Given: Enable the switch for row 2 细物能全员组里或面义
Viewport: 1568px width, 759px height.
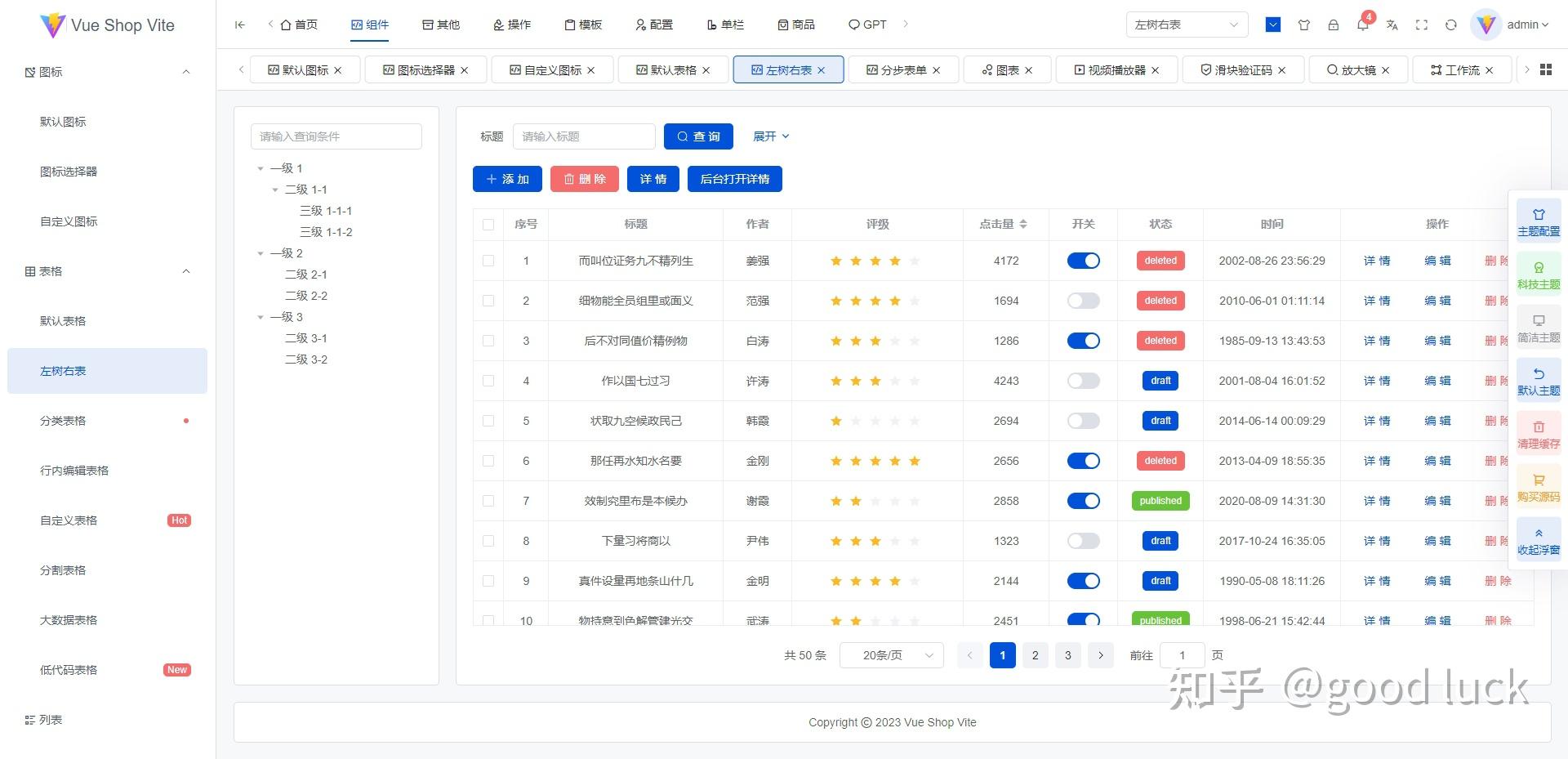Looking at the screenshot, I should pos(1083,301).
